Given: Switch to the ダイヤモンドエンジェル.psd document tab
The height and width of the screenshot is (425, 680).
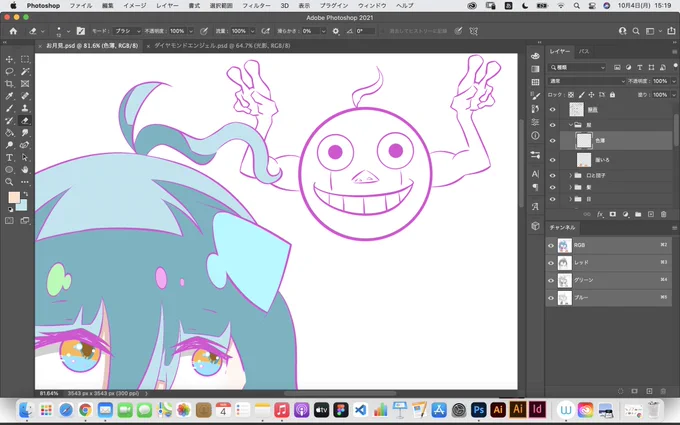Looking at the screenshot, I should tap(222, 46).
